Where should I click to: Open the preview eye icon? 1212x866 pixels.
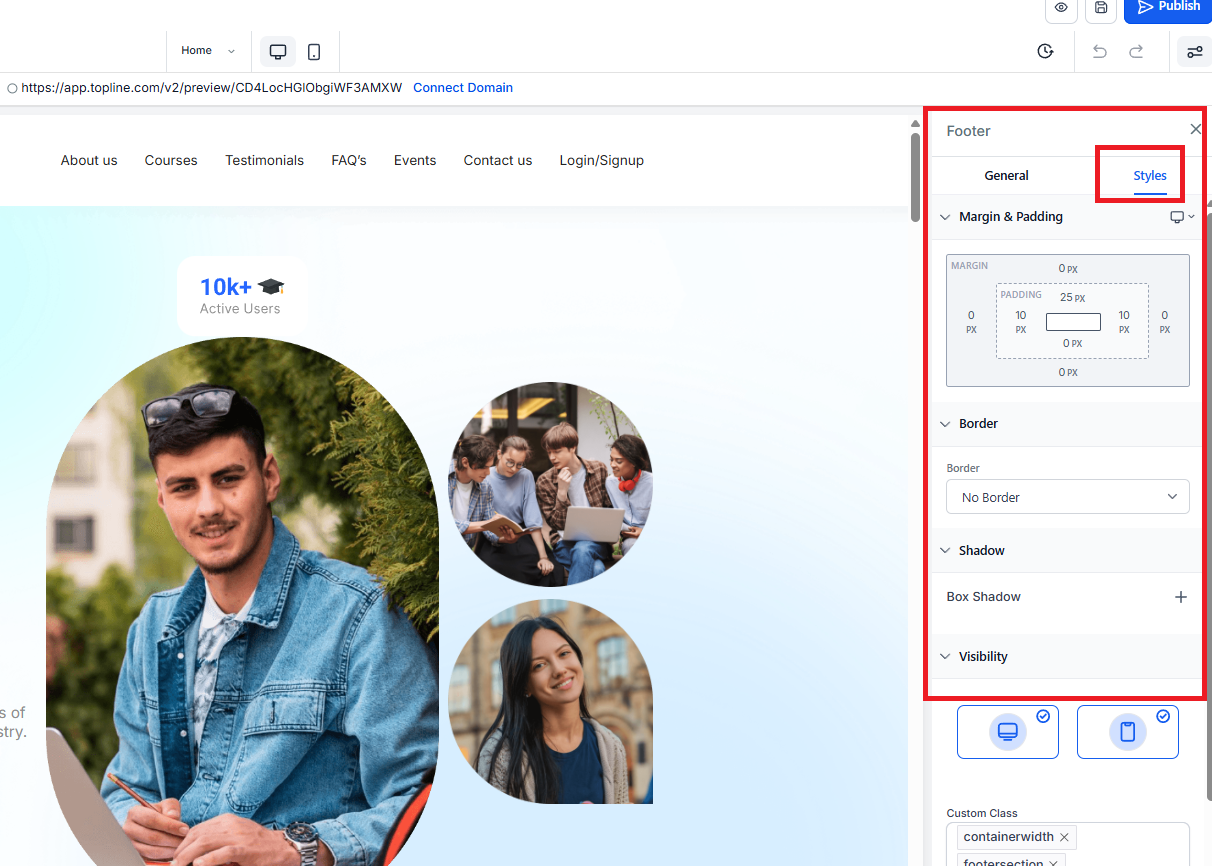point(1061,8)
